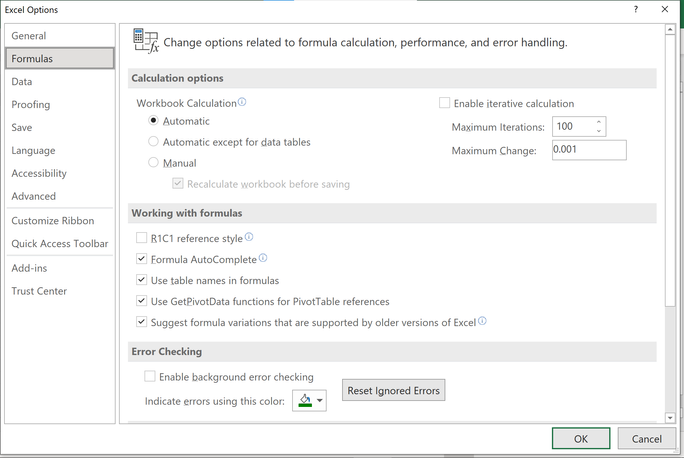Open Customize Ribbon category

tap(60, 221)
